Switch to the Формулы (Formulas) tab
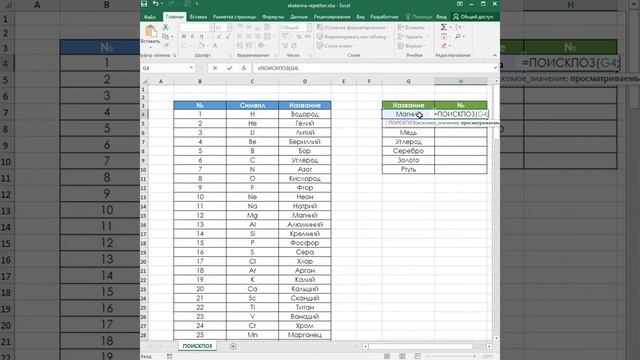Screen dimensions: 640x360 click(273, 17)
